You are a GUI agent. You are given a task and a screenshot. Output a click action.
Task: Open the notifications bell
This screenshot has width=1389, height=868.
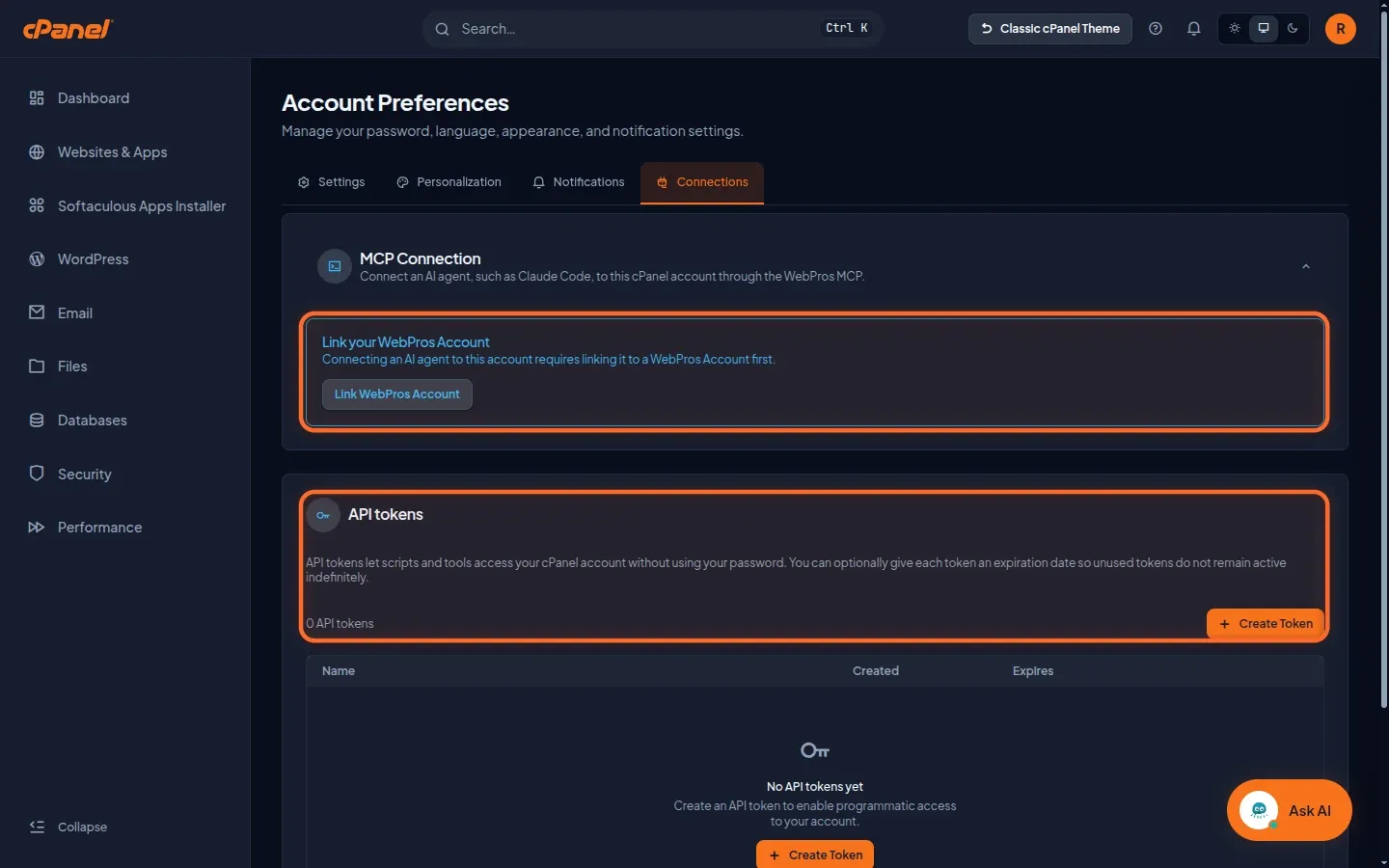point(1194,29)
